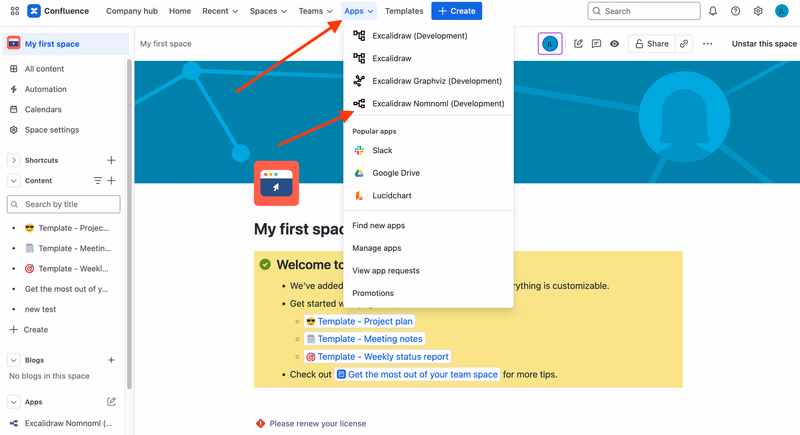The image size is (800, 435).
Task: Open new test page in sidebar tree
Action: tap(40, 309)
